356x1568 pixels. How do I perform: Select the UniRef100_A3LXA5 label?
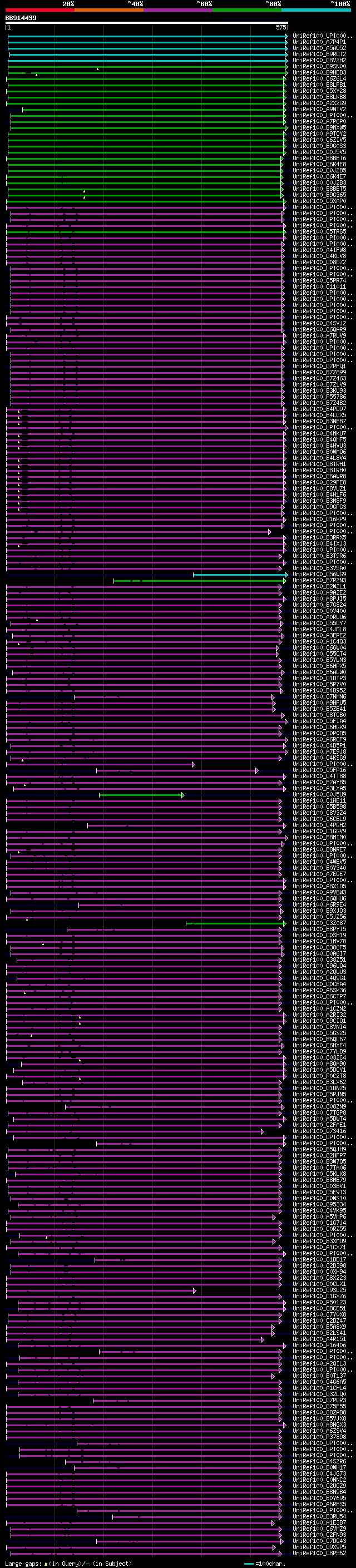pos(319,789)
